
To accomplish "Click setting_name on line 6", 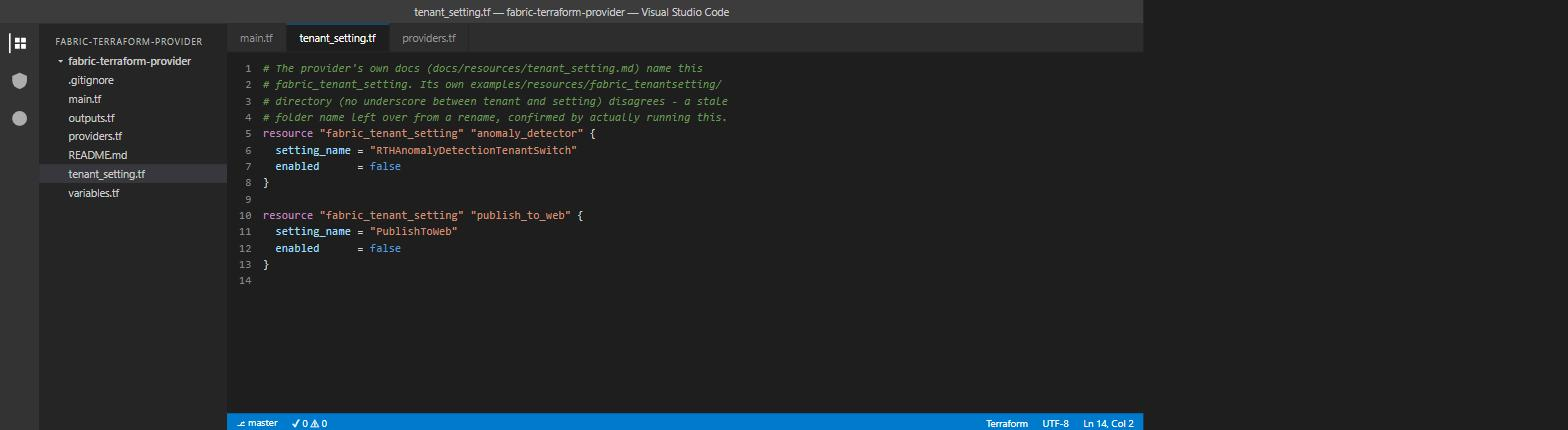I will [x=313, y=150].
